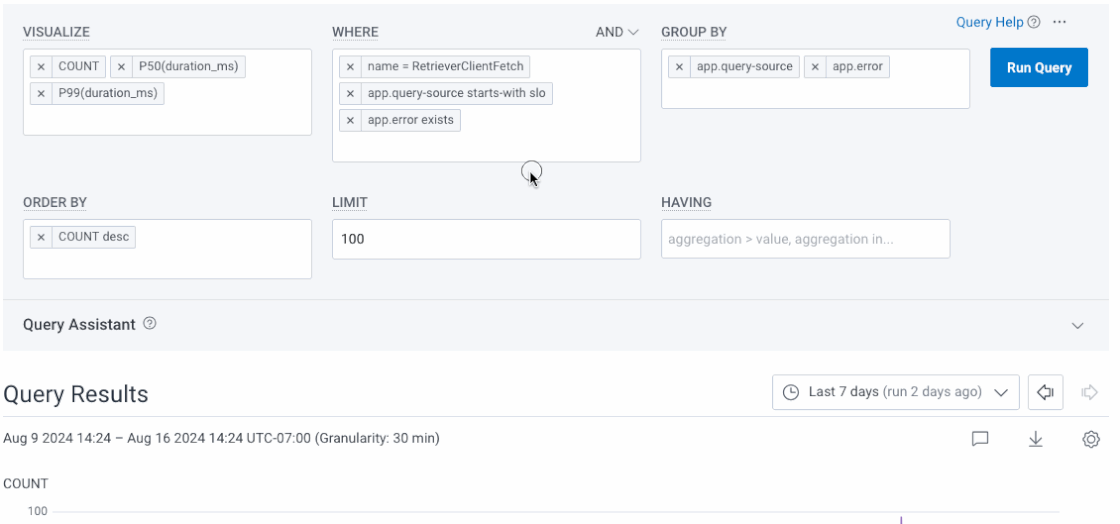The width and height of the screenshot is (1120, 524).
Task: Open the graph settings gear icon
Action: coord(1091,439)
